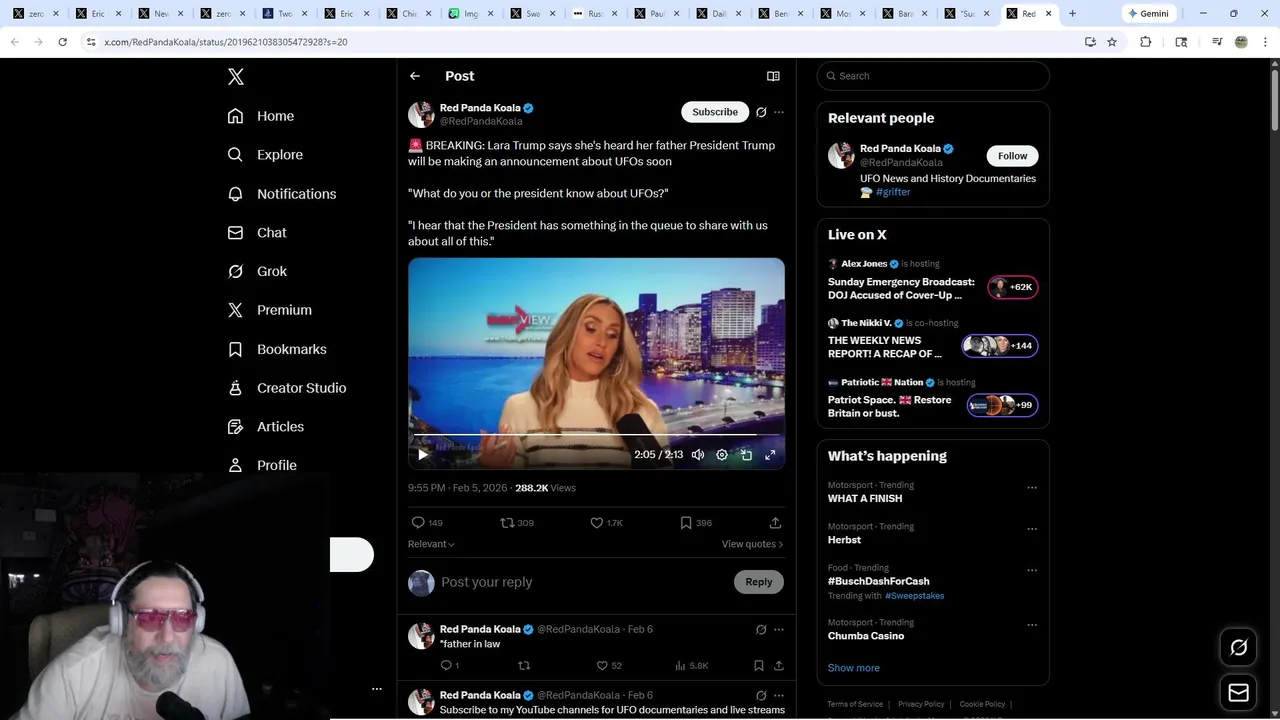Screen dimensions: 1280x720
Task: Open Gemini button in browser
Action: (1148, 14)
